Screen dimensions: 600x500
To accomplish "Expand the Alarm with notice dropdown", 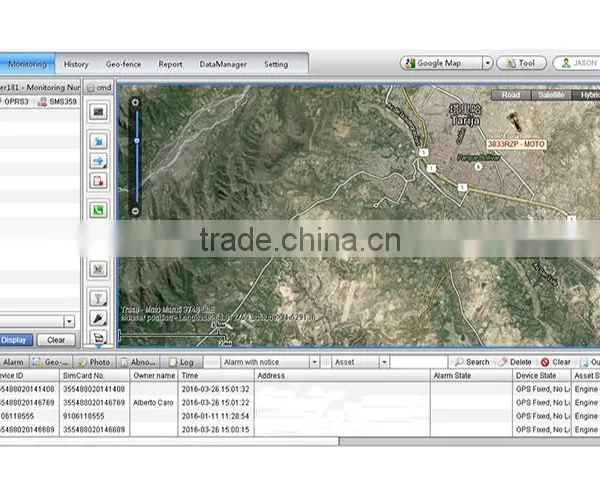I will (x=314, y=362).
